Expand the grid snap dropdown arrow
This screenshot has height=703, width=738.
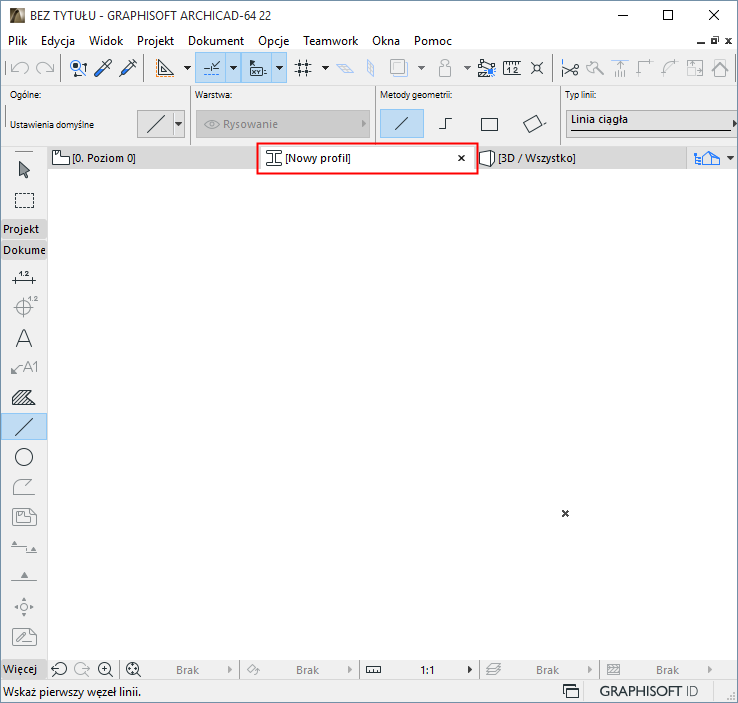(x=325, y=68)
